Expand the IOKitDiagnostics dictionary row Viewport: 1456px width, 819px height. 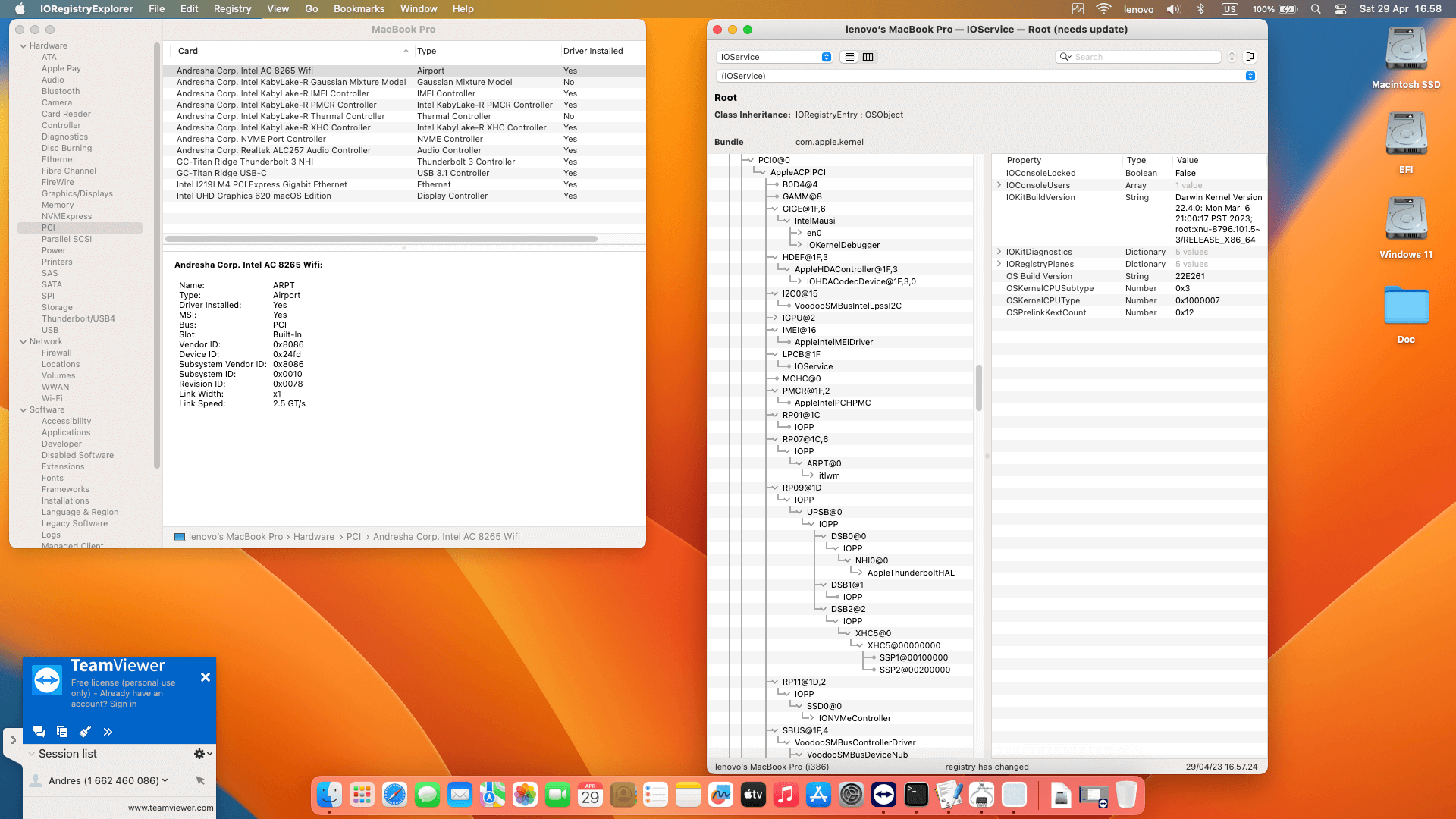tap(999, 252)
